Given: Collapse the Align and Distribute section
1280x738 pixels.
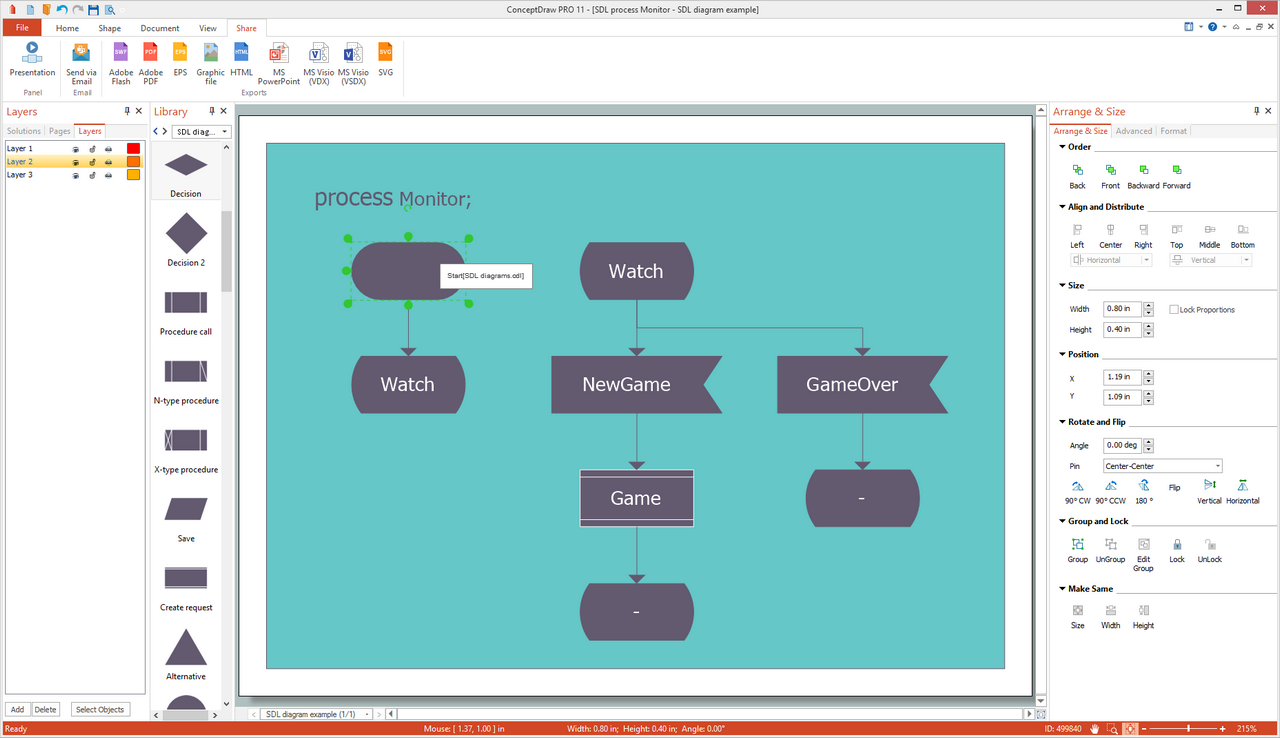Looking at the screenshot, I should (x=1062, y=207).
